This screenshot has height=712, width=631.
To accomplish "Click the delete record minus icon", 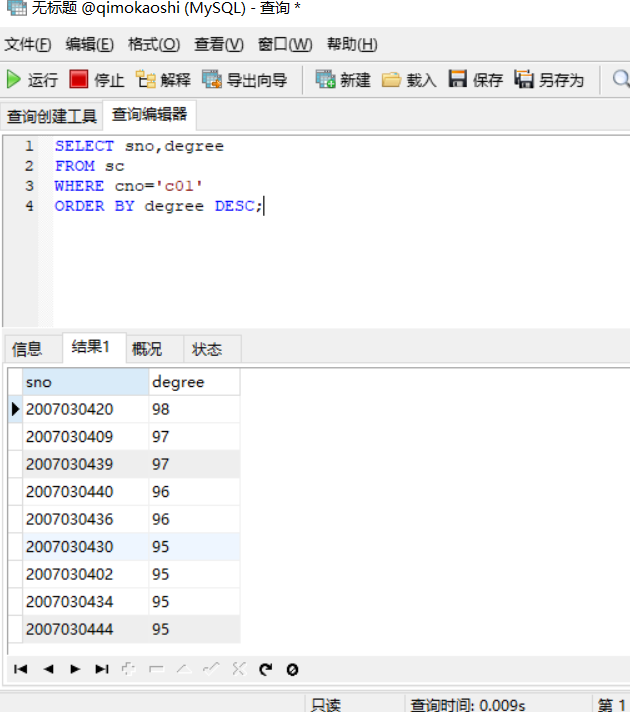I will coord(157,669).
